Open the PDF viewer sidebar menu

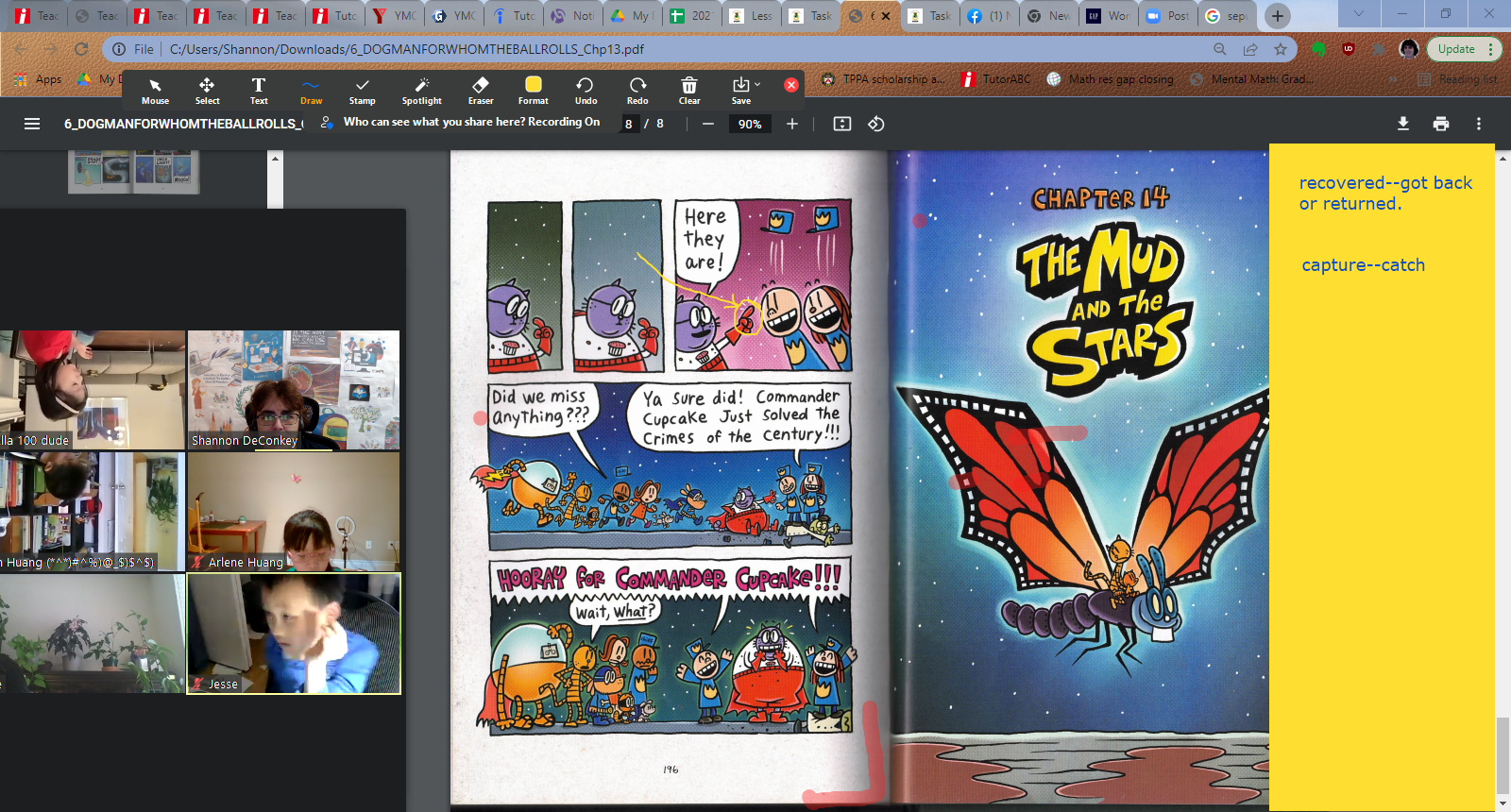[32, 124]
